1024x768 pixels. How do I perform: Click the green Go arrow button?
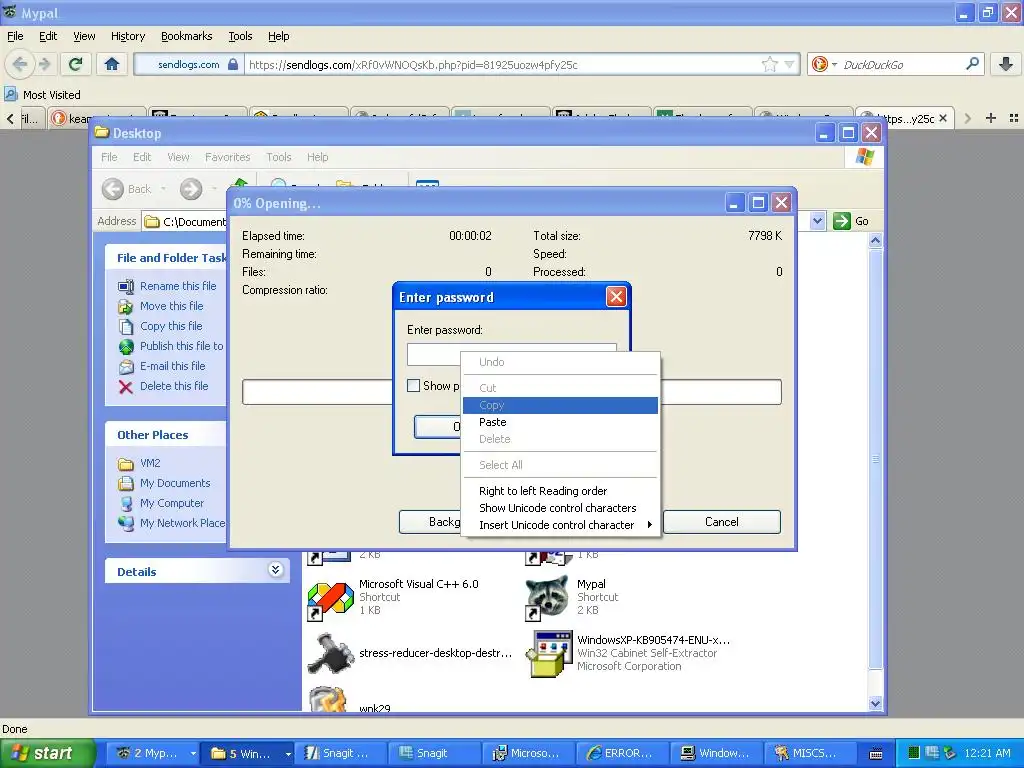pos(842,221)
